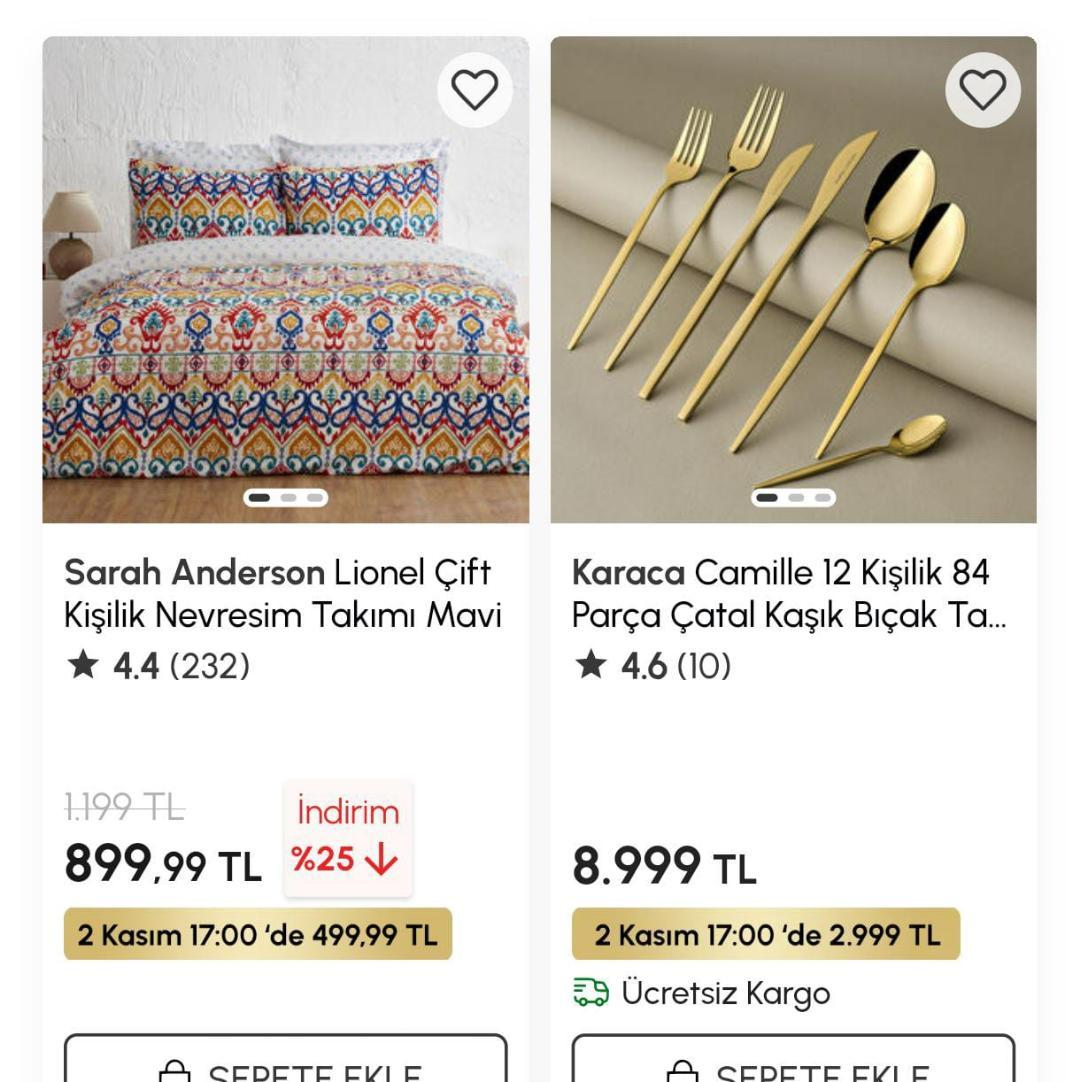The width and height of the screenshot is (1080, 1082).
Task: Open Karaca Camille 12 Kişilik product title
Action: tap(788, 594)
